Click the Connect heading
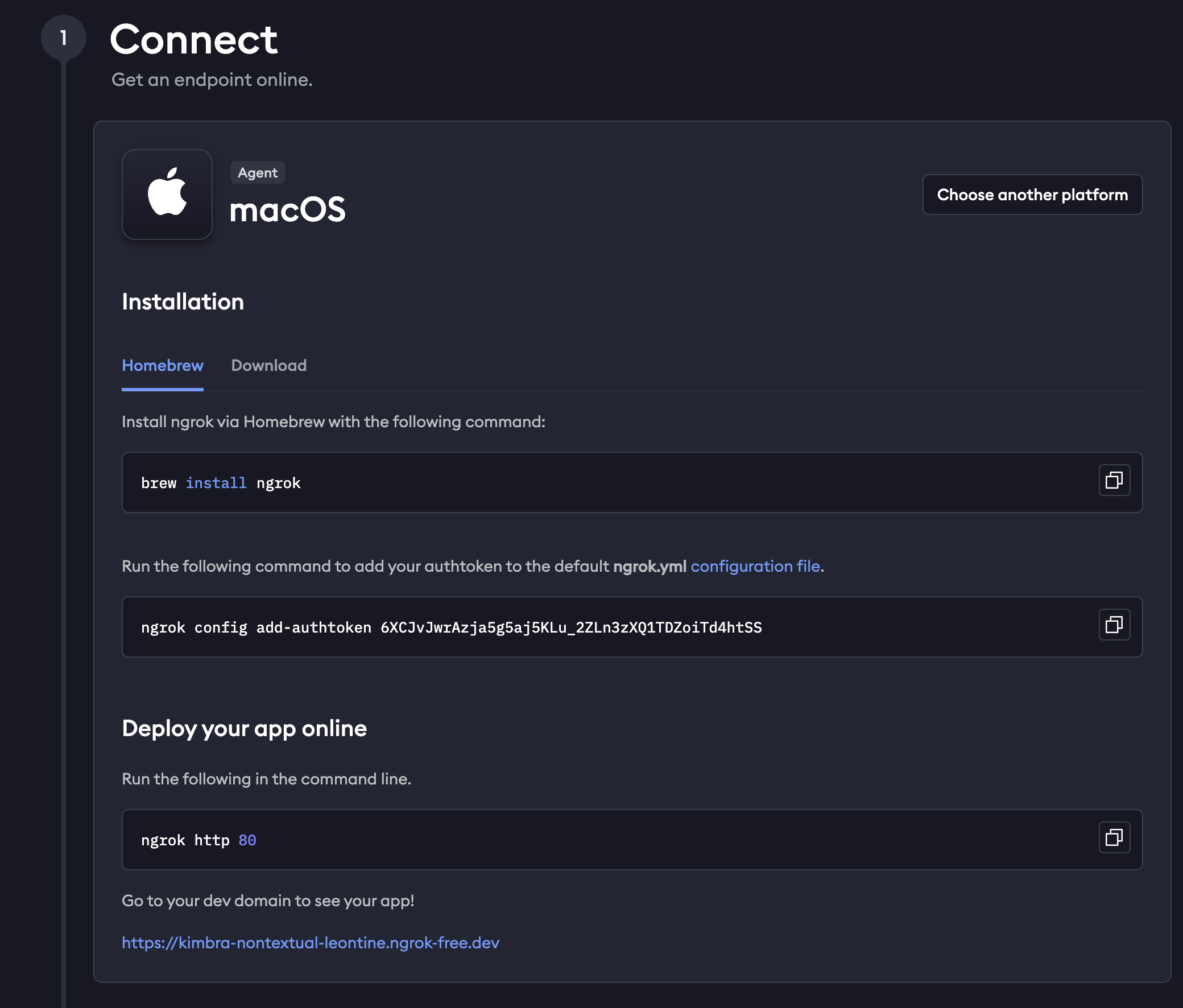This screenshot has height=1008, width=1183. 193,39
